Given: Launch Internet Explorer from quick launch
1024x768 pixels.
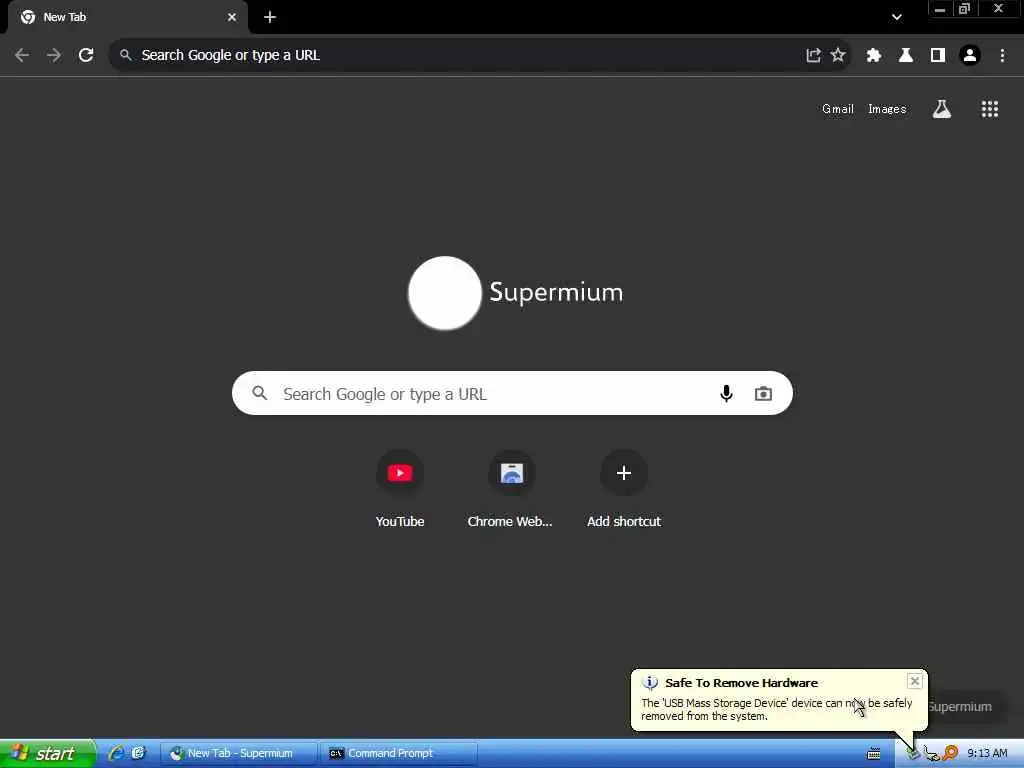Looking at the screenshot, I should 116,753.
